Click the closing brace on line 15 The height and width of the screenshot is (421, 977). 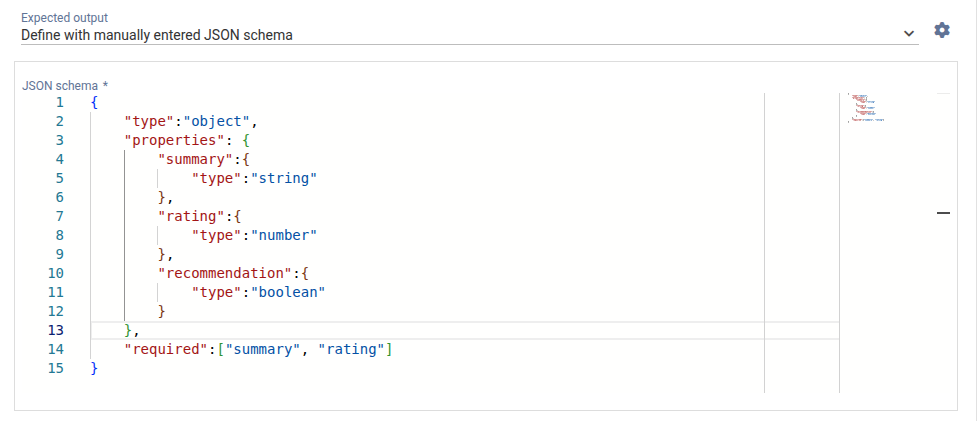point(94,368)
